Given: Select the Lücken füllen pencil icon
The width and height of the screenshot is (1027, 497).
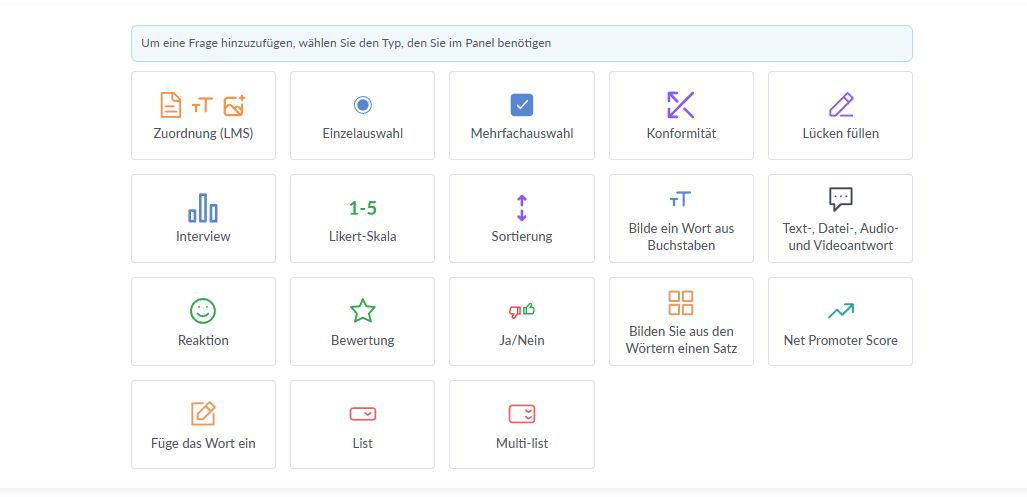Looking at the screenshot, I should pos(840,105).
